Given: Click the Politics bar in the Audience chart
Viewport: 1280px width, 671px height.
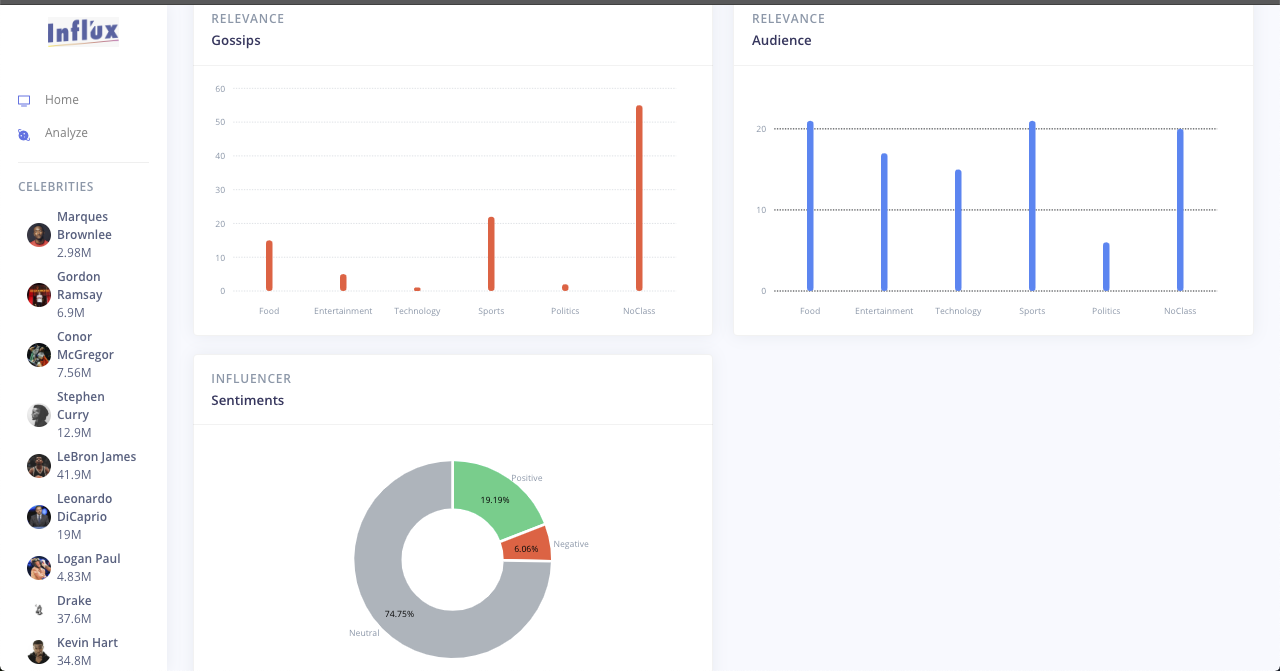Looking at the screenshot, I should click(1106, 267).
